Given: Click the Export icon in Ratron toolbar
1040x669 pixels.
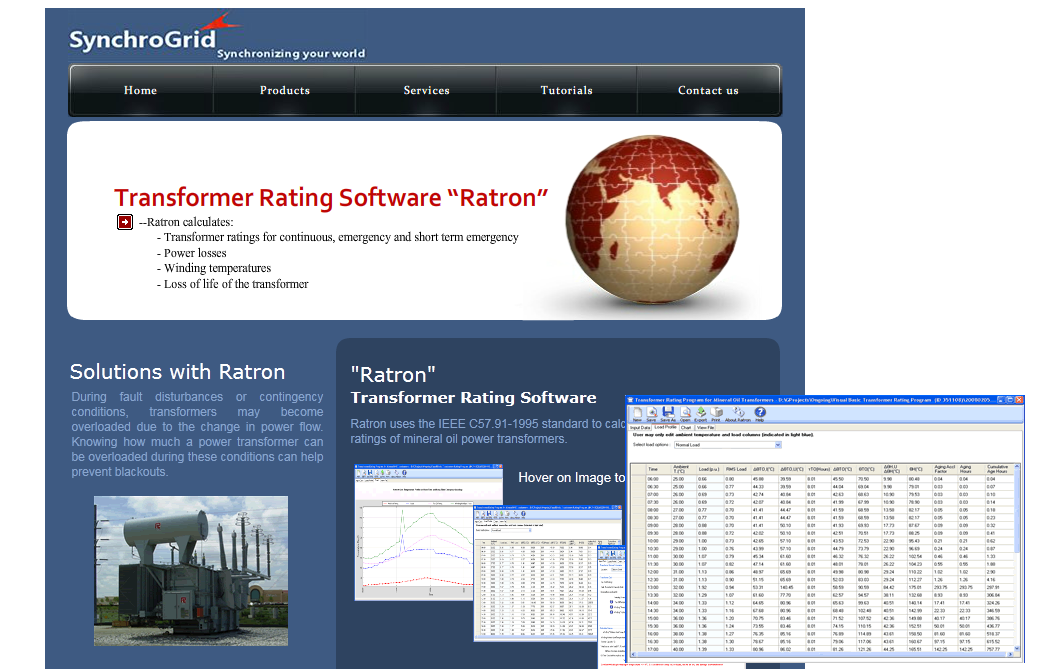Looking at the screenshot, I should (x=701, y=412).
